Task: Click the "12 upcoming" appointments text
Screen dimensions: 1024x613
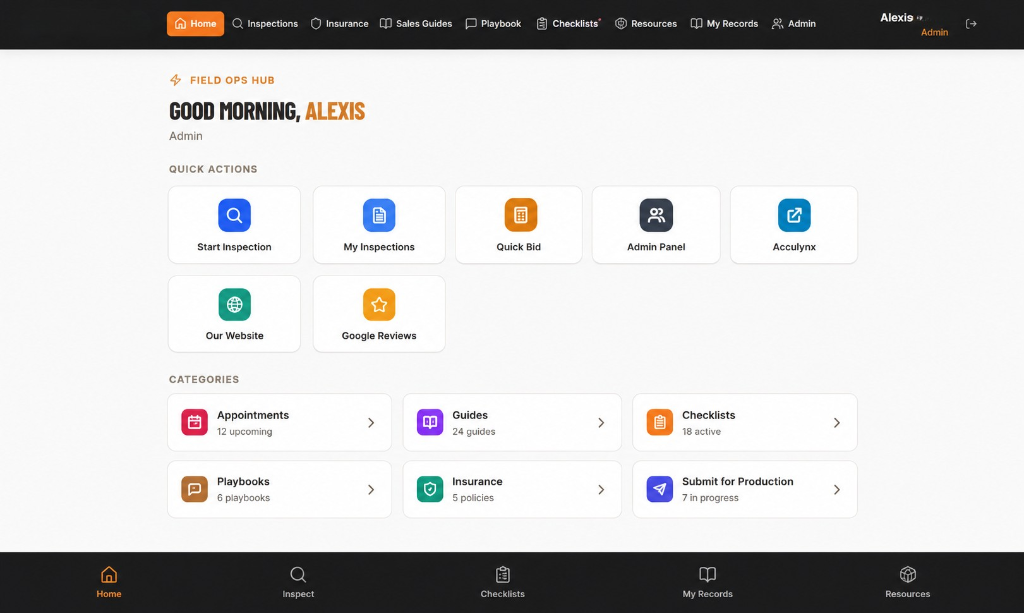Action: (244, 432)
